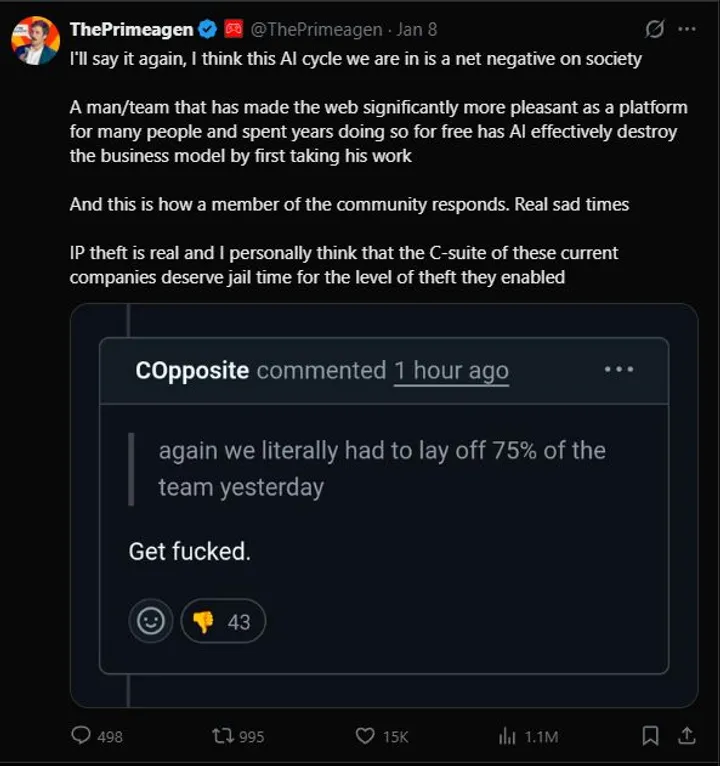
Task: Open the post's three-dot More menu
Action: click(686, 30)
